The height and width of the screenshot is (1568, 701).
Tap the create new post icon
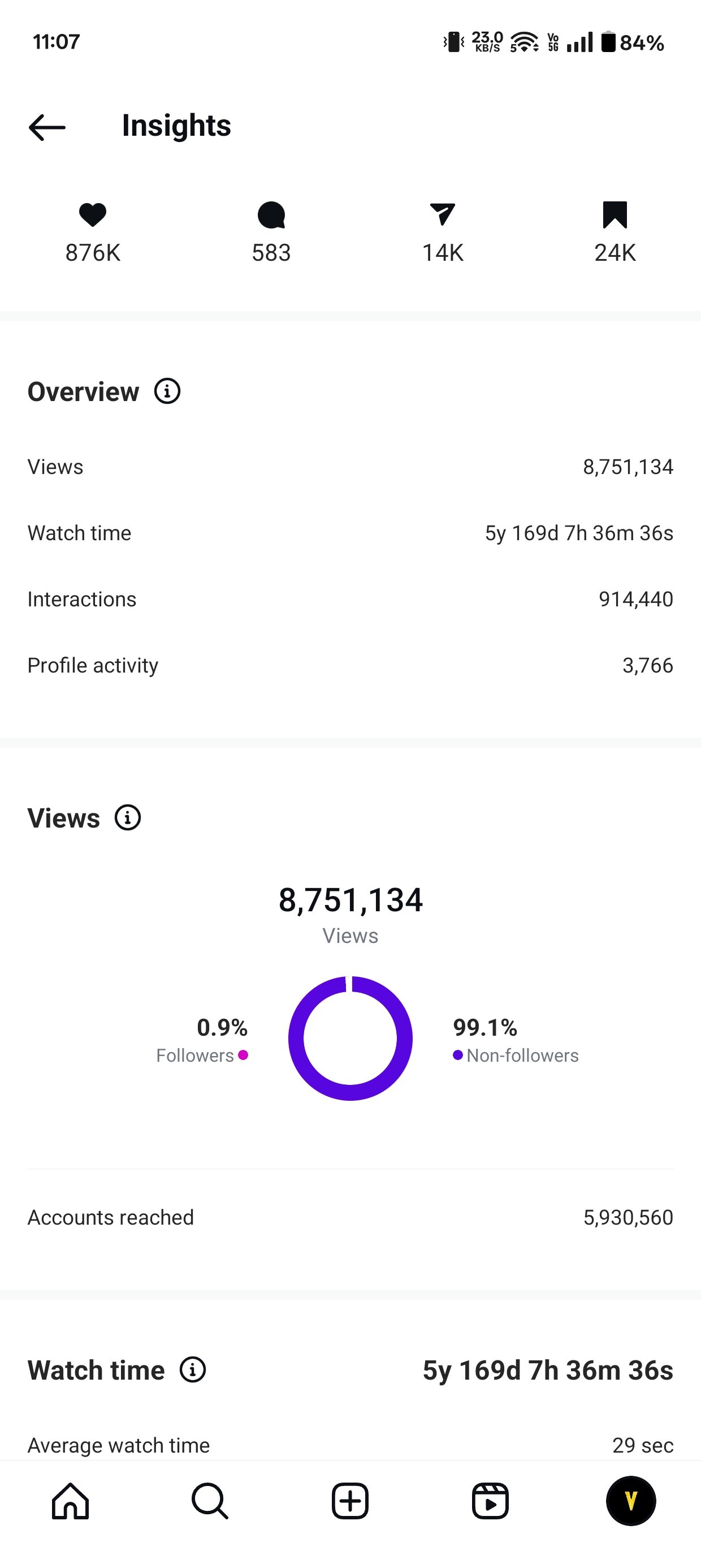[350, 1501]
